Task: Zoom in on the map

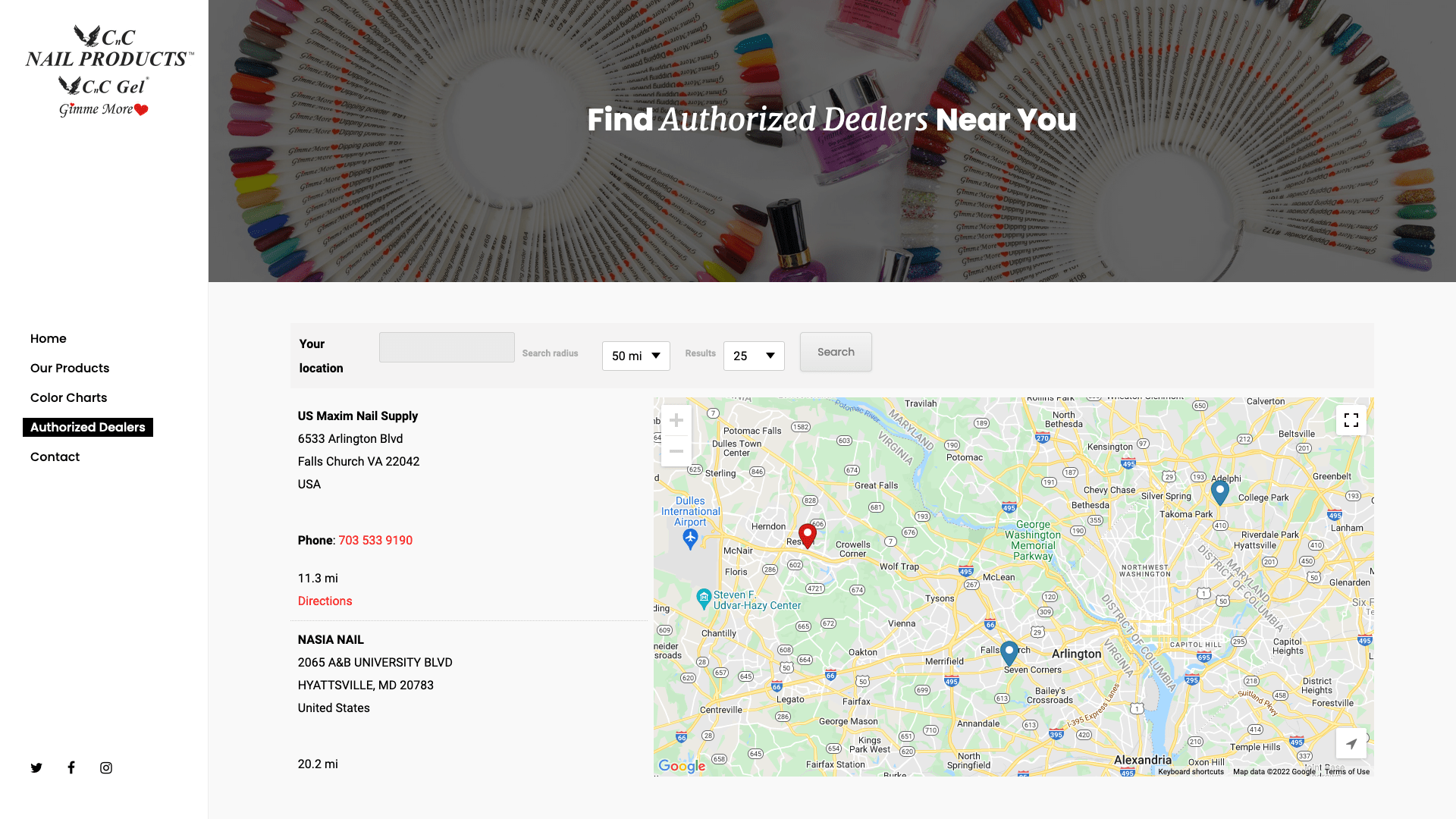Action: point(676,420)
